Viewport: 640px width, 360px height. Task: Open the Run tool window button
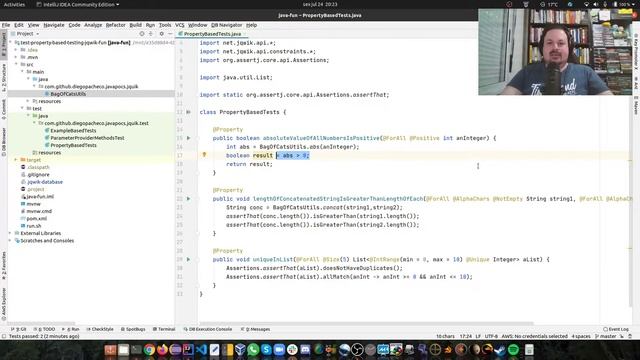click(x=71, y=329)
